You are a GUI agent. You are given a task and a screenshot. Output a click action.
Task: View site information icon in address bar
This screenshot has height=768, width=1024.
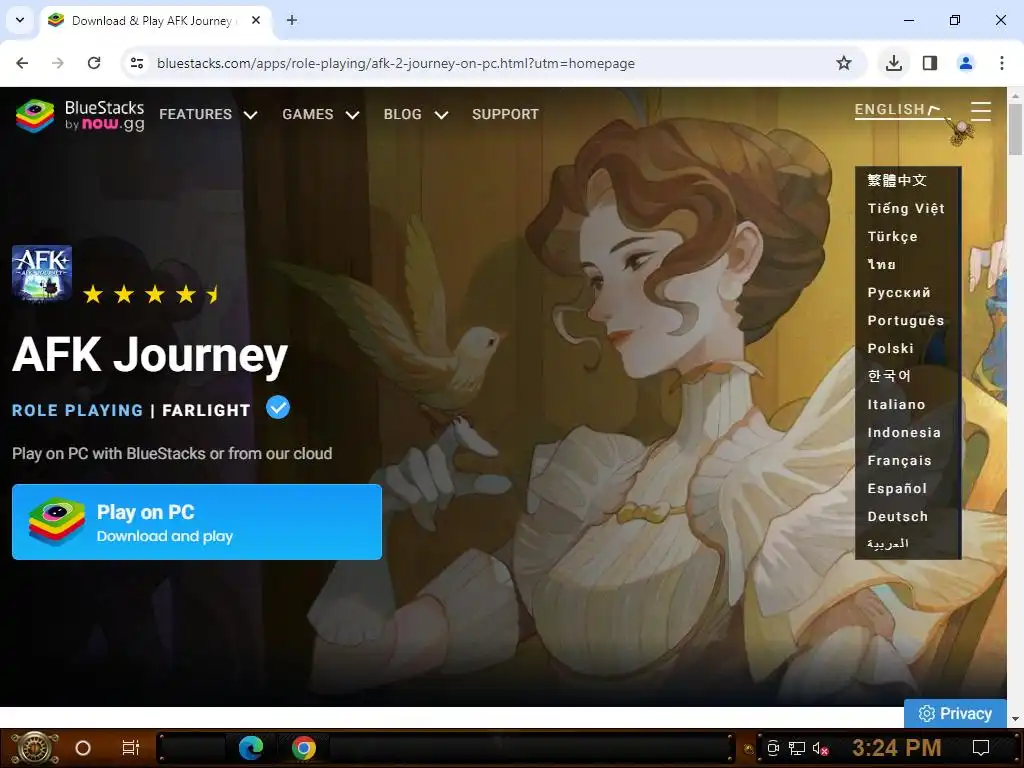tap(137, 63)
